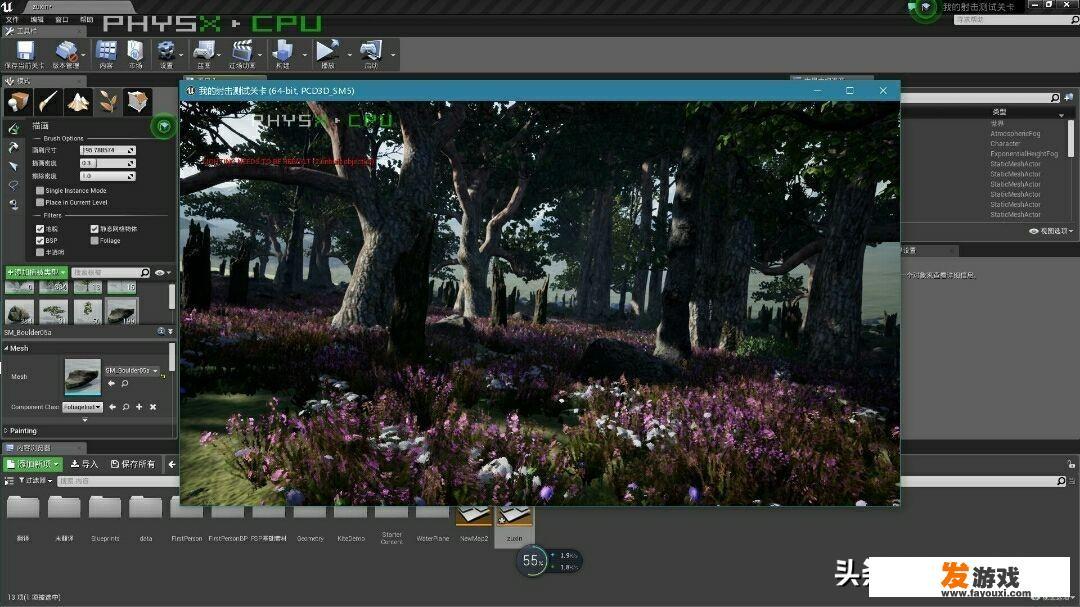Enable Single Instance Mode checkbox

[40, 191]
